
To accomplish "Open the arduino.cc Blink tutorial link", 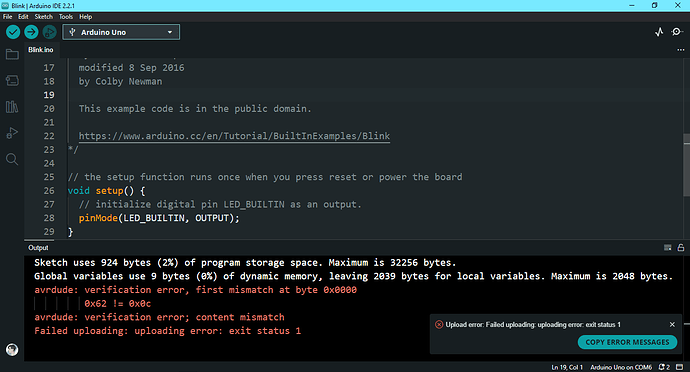I will click(234, 136).
